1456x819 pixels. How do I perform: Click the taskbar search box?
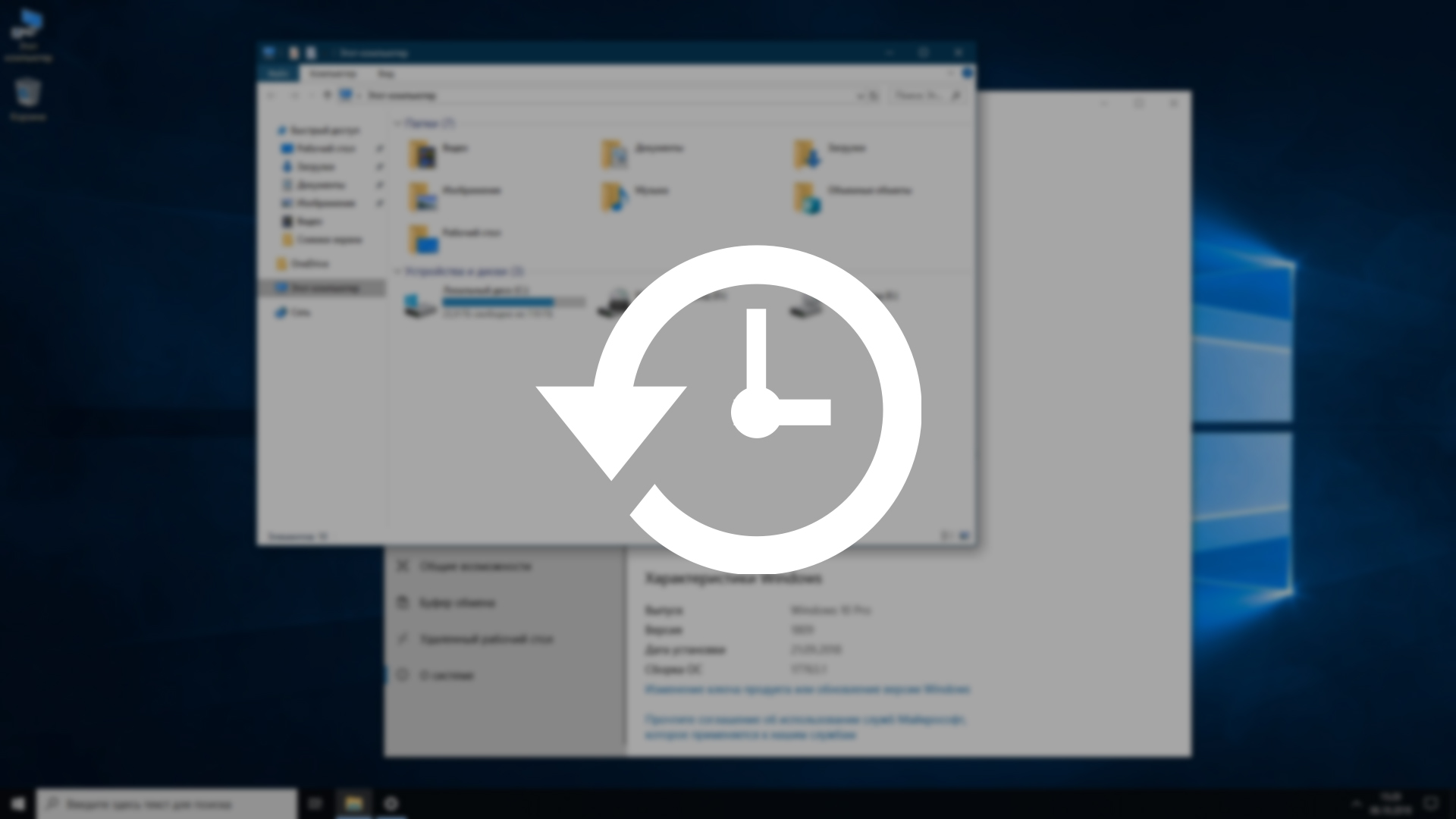tap(167, 804)
